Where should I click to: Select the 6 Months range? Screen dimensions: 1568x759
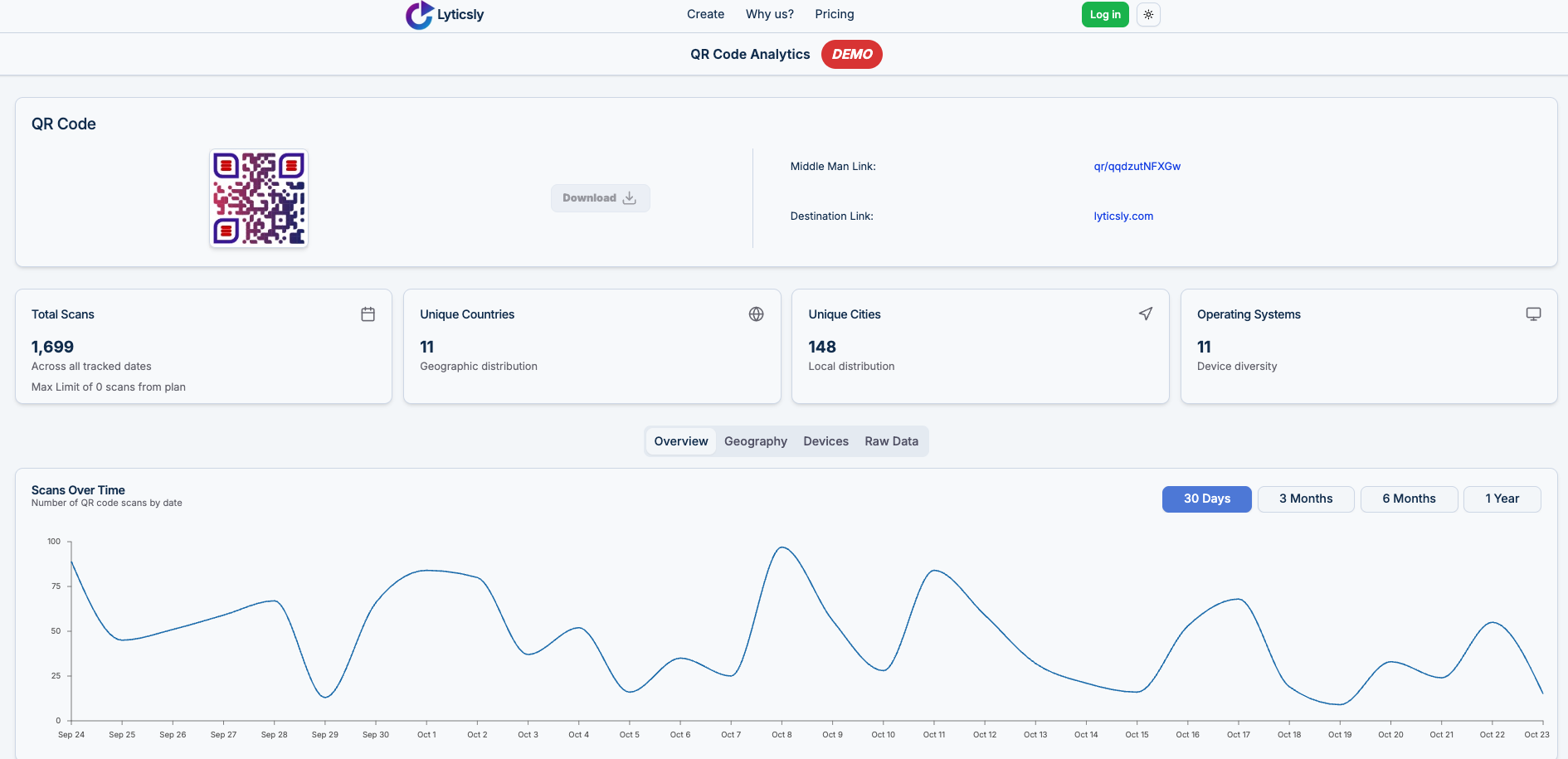point(1409,499)
